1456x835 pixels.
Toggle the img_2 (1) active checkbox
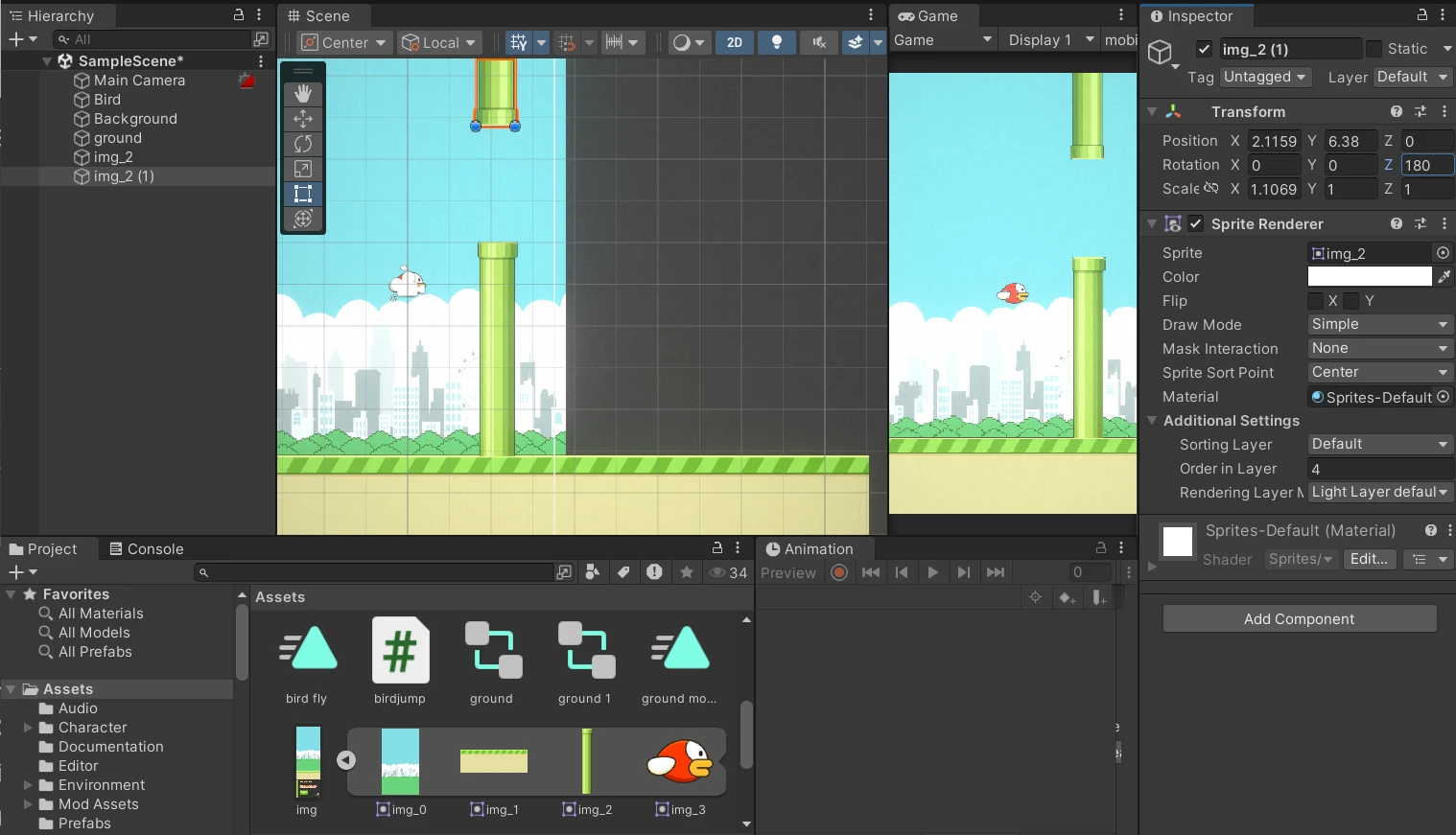[x=1204, y=49]
